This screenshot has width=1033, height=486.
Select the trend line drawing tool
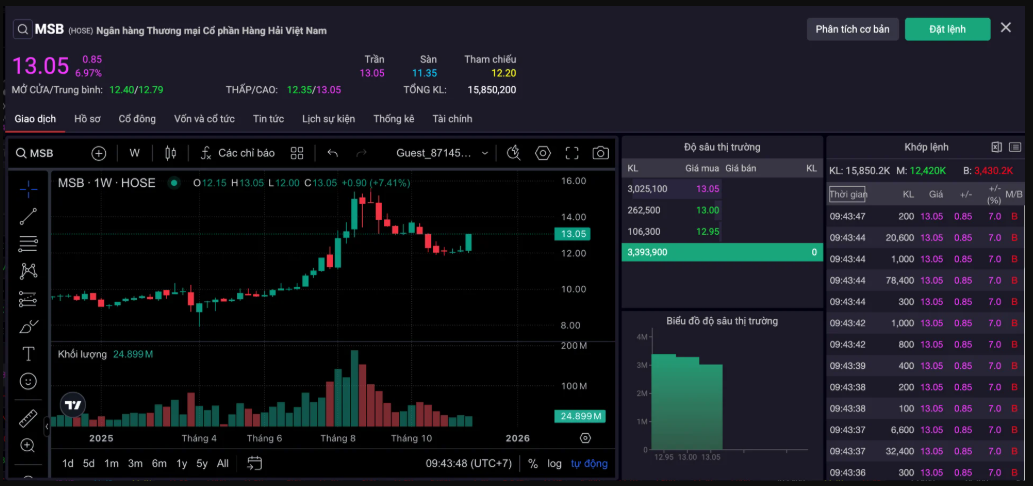[x=28, y=215]
